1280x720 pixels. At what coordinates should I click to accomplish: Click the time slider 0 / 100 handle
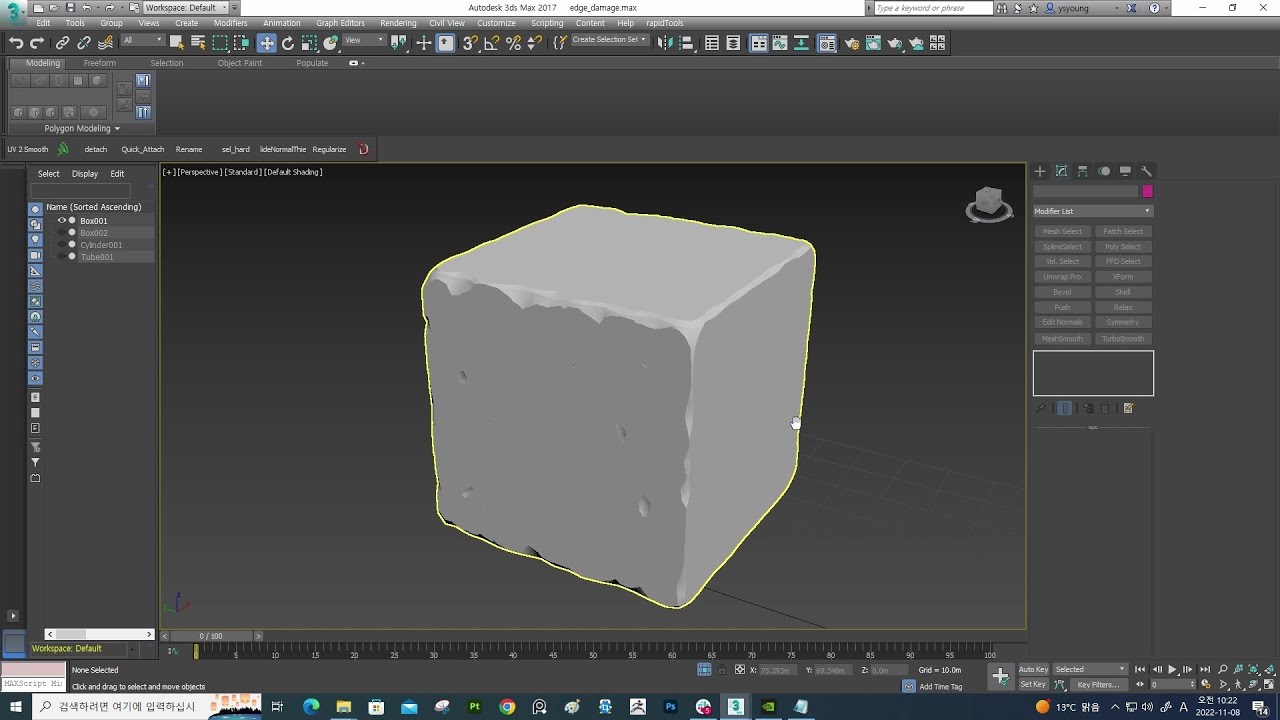tap(211, 636)
